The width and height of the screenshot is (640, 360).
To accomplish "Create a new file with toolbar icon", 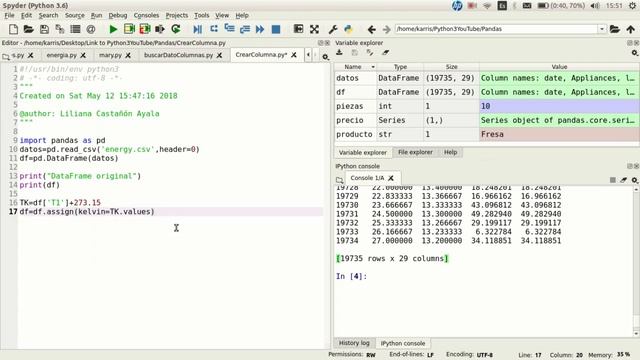I will (x=13, y=29).
